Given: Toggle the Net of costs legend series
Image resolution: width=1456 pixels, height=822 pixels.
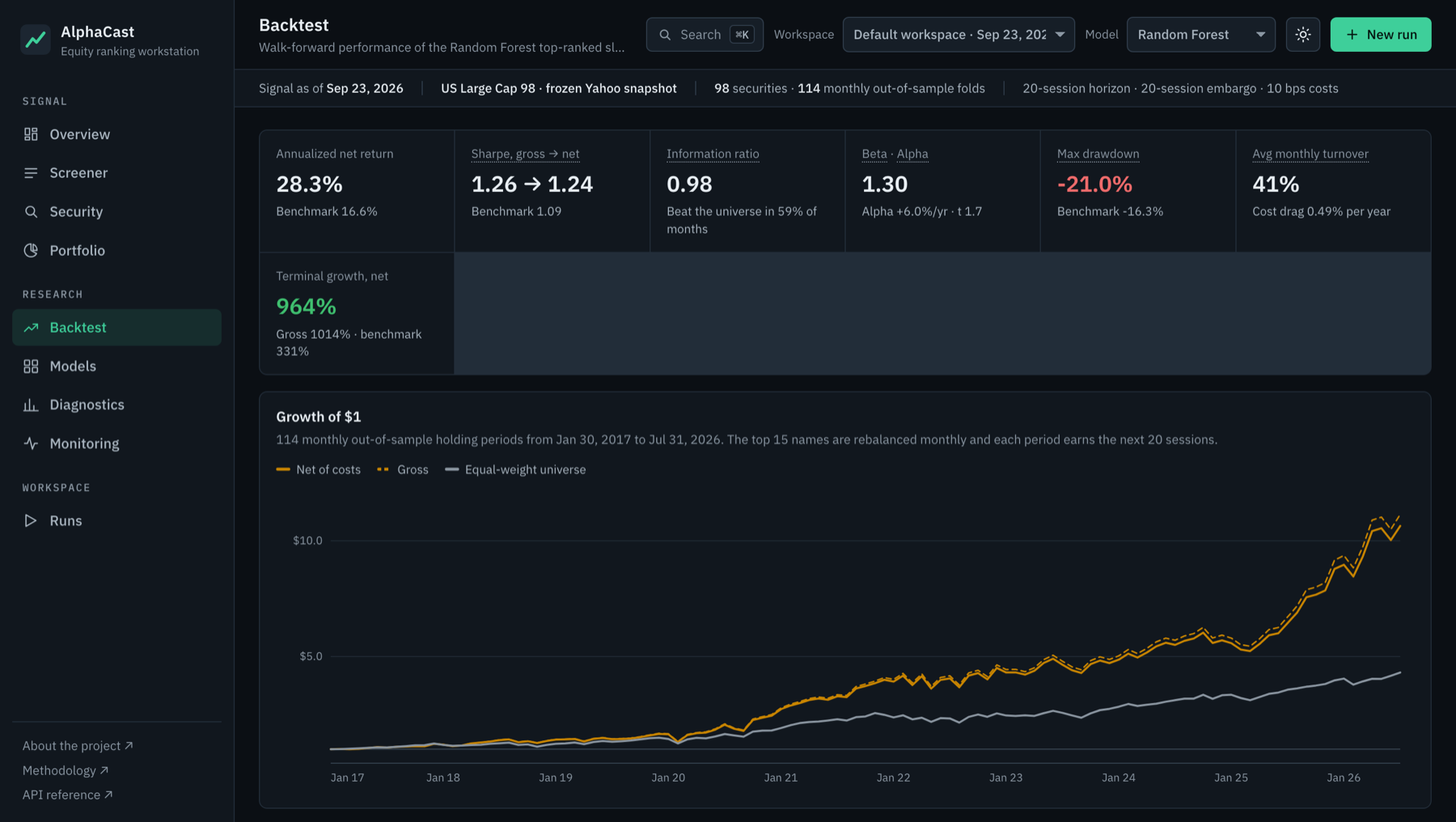Looking at the screenshot, I should tap(319, 469).
